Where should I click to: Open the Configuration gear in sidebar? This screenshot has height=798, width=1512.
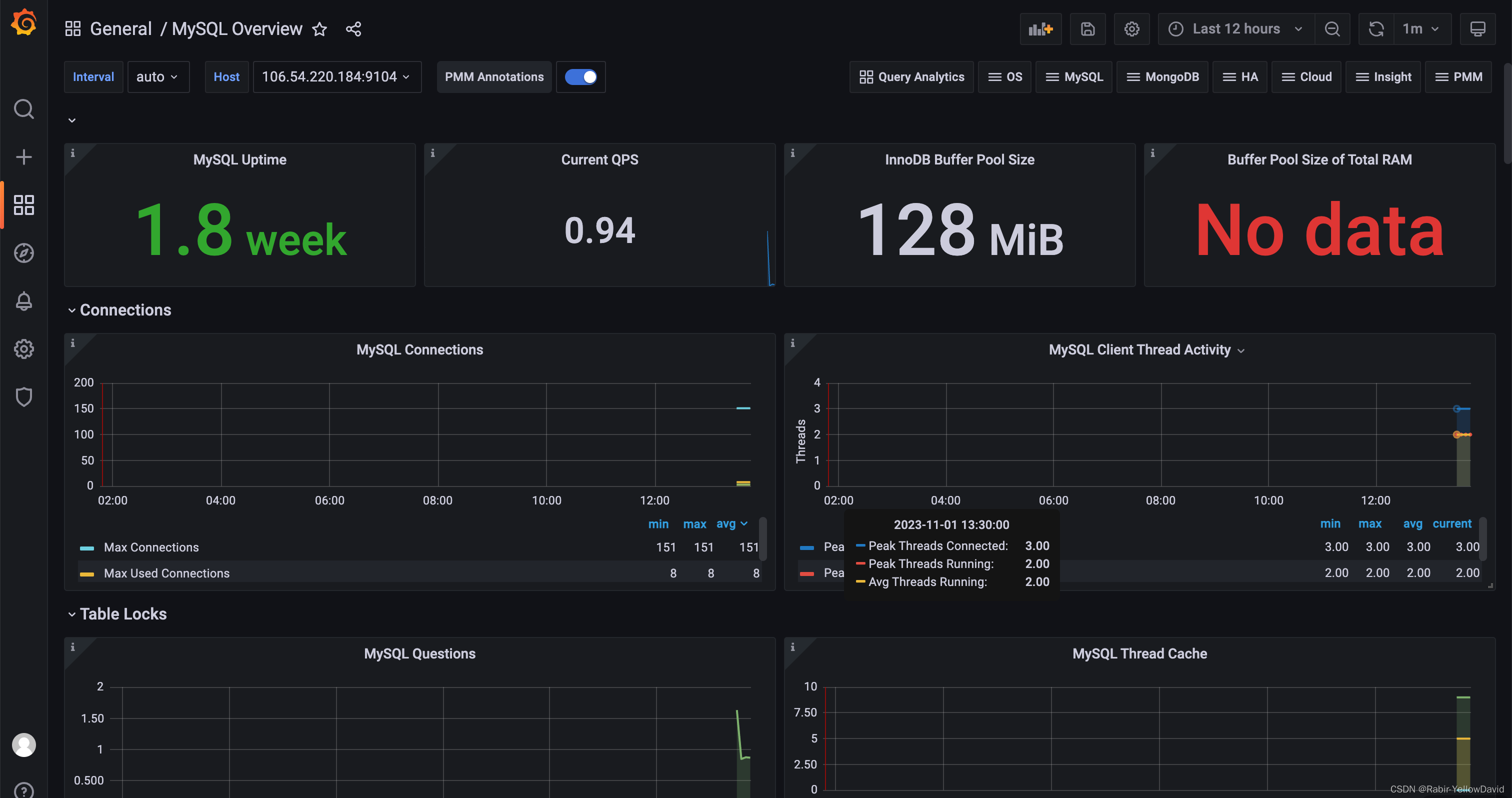tap(23, 349)
